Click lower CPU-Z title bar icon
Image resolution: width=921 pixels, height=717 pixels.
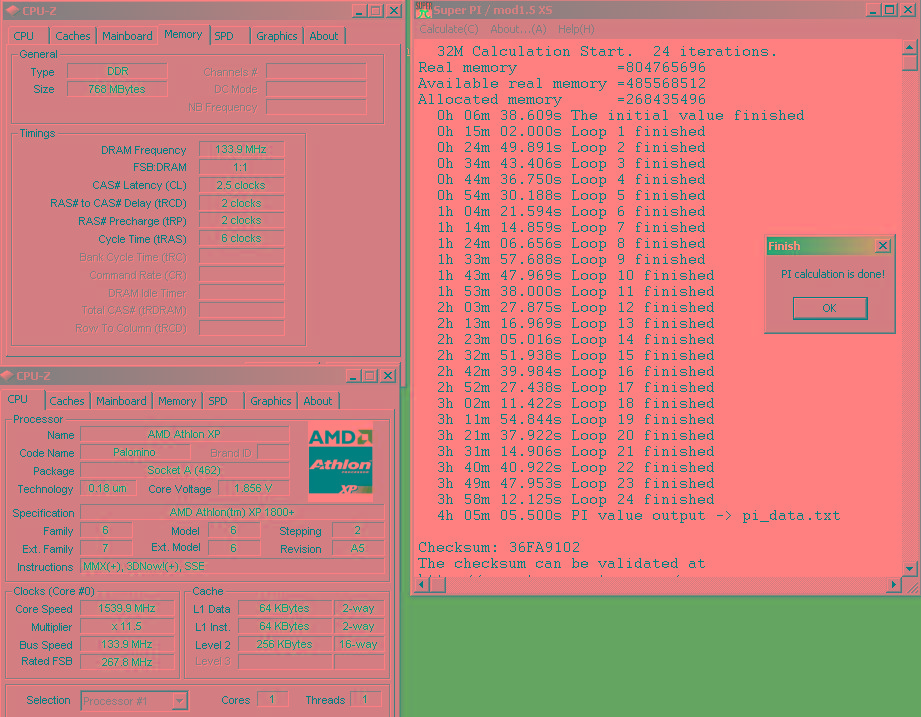(7, 376)
